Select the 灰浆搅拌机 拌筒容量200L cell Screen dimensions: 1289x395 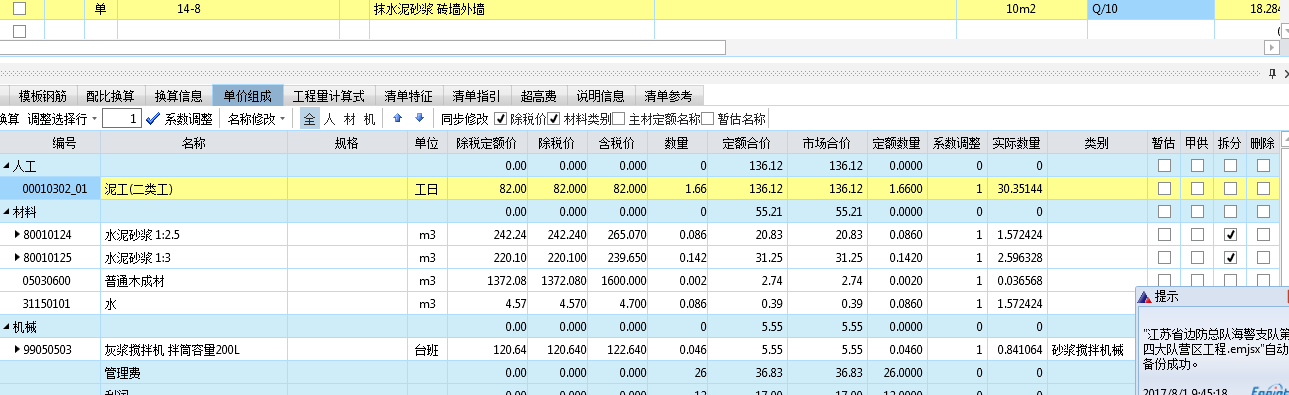[x=194, y=349]
